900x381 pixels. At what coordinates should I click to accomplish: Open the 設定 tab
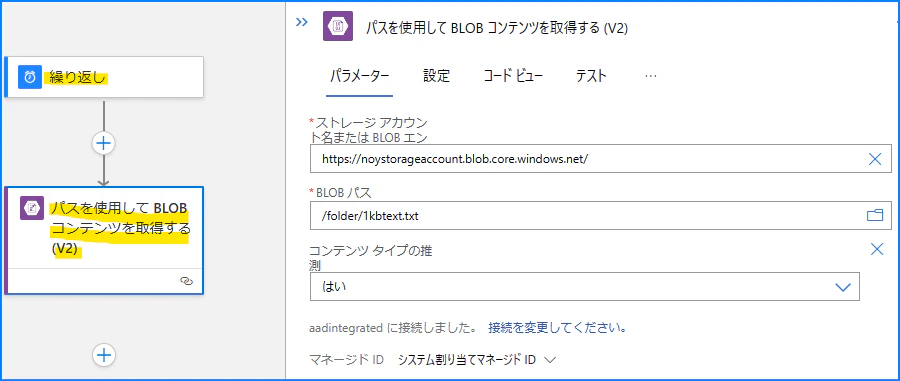[437, 76]
